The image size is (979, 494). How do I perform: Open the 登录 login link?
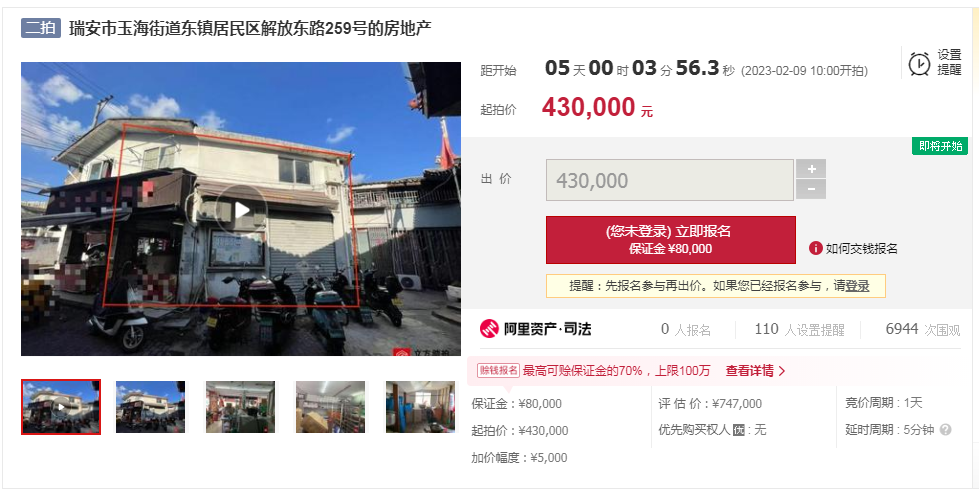point(857,286)
